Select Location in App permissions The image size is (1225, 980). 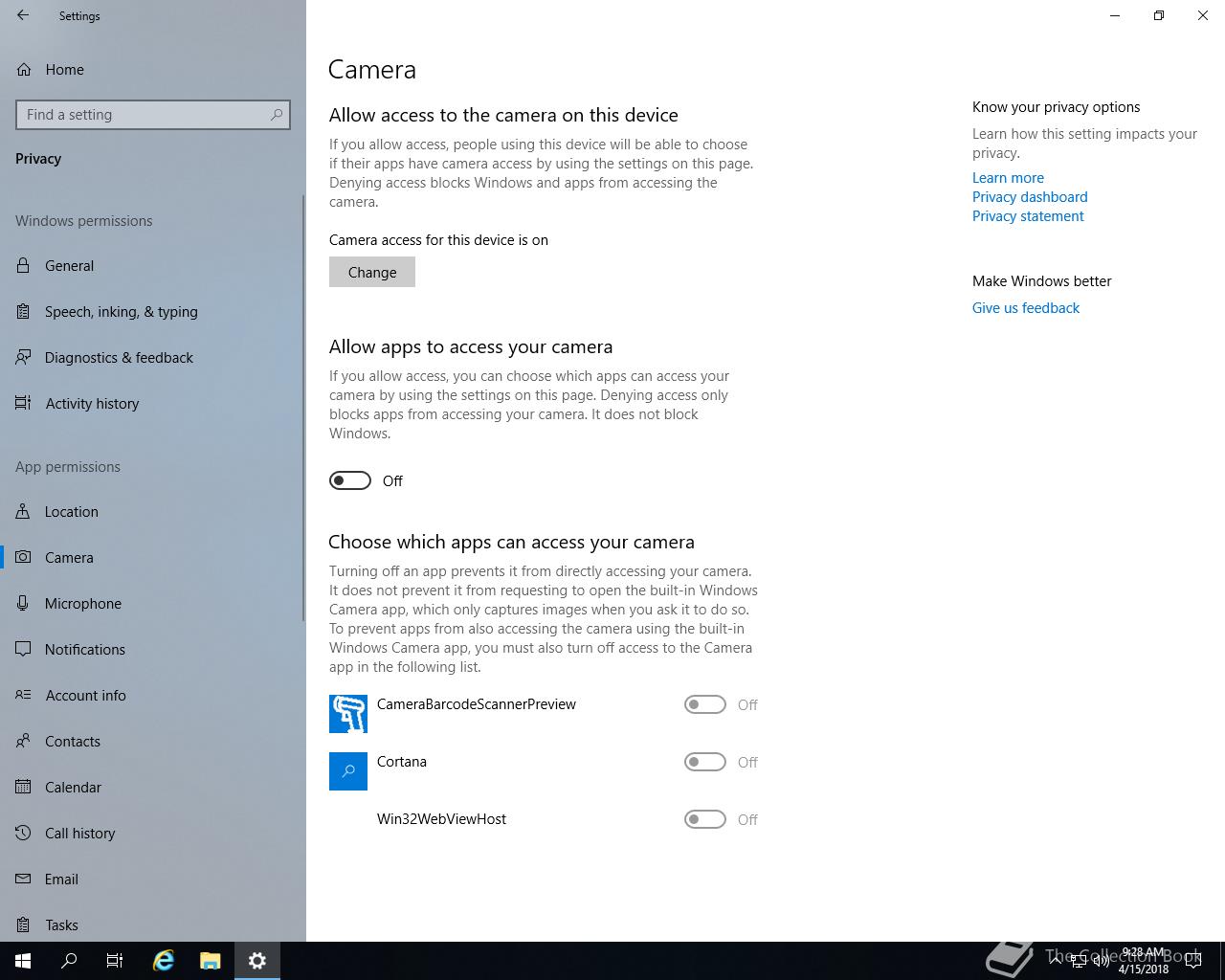click(x=72, y=511)
